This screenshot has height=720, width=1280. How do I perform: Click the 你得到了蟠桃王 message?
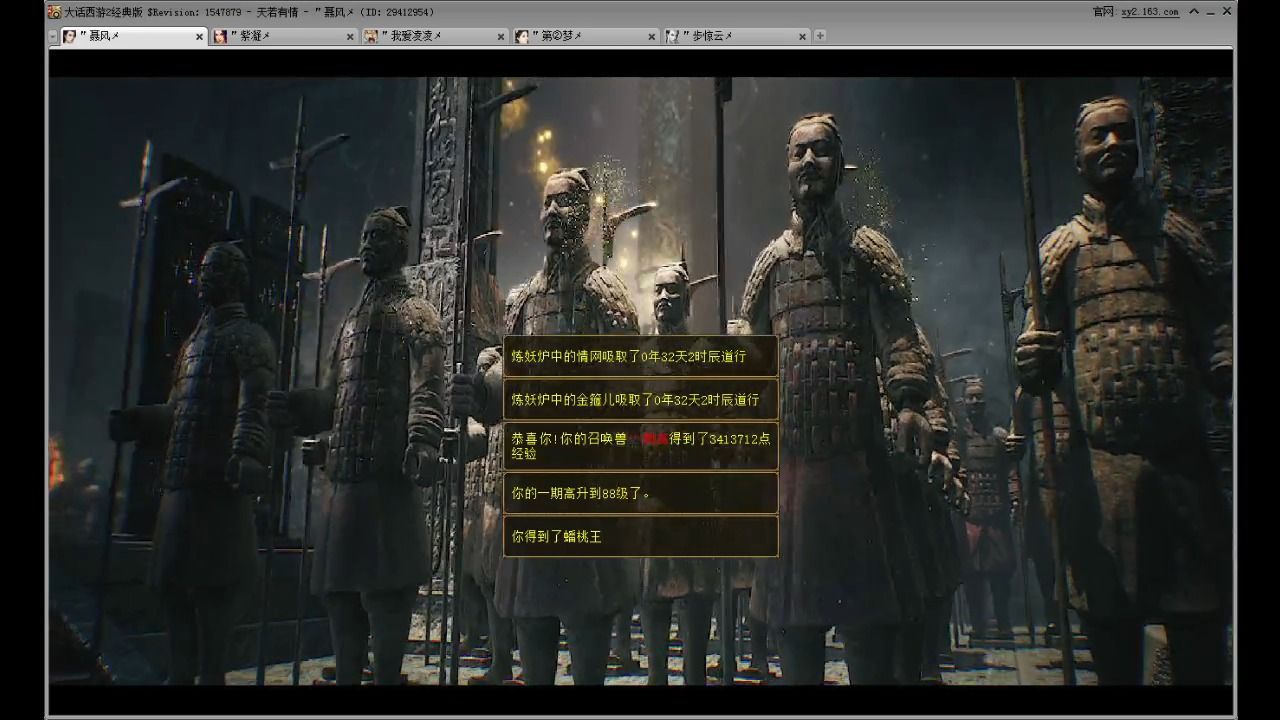(x=641, y=536)
